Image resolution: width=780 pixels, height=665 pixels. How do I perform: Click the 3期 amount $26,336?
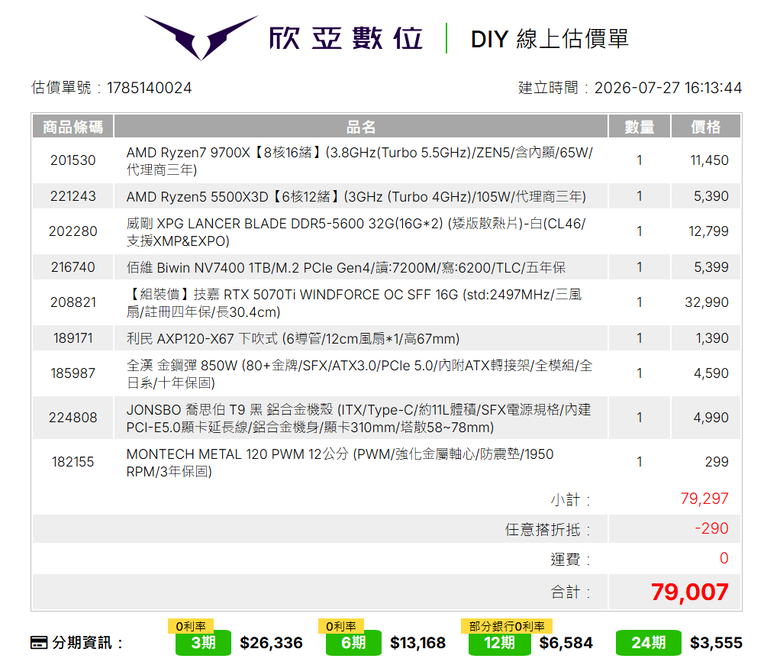(271, 643)
